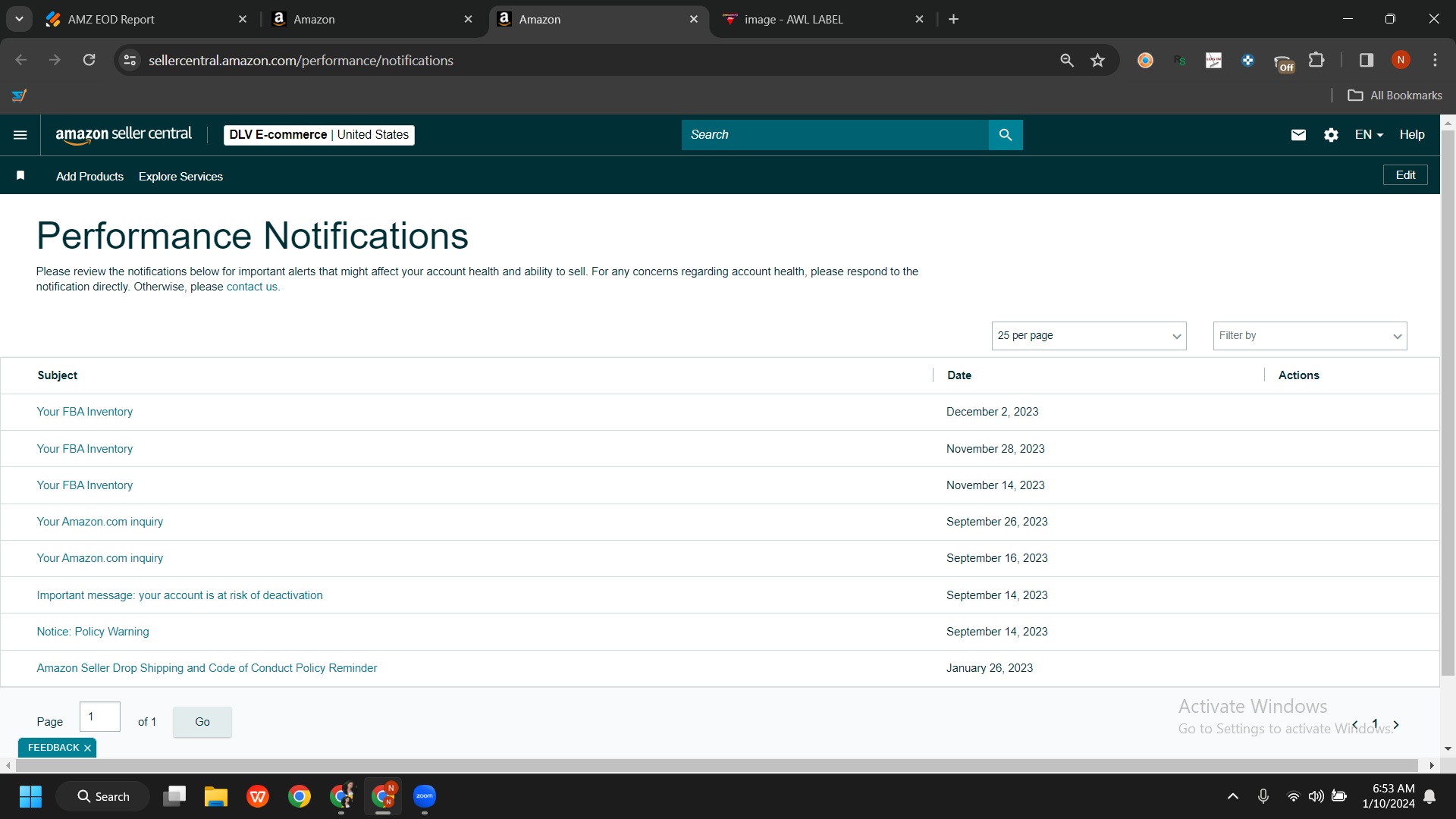The image size is (1456, 819).
Task: Click the FEEDBACK button
Action: [53, 748]
